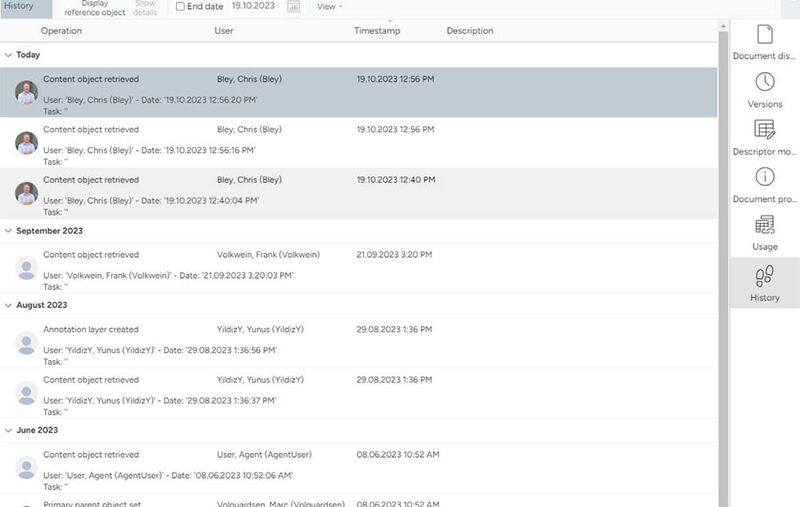Select user User, Agent (AgentUser)
This screenshot has height=507, width=800.
tap(264, 454)
